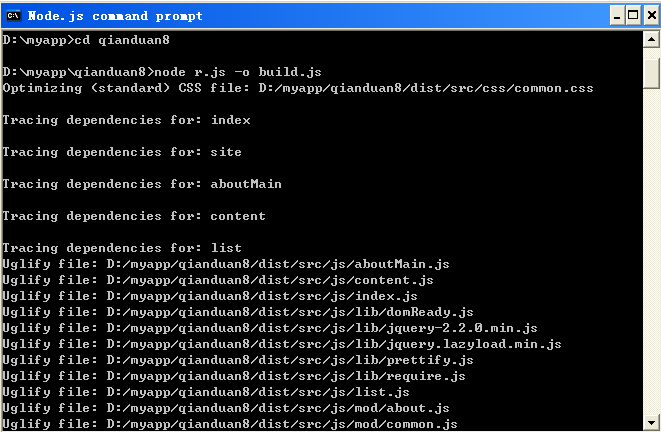Click the Uglify file jquery-2.2.0.min.js line
Viewport: 661px width, 432px height.
pos(270,328)
